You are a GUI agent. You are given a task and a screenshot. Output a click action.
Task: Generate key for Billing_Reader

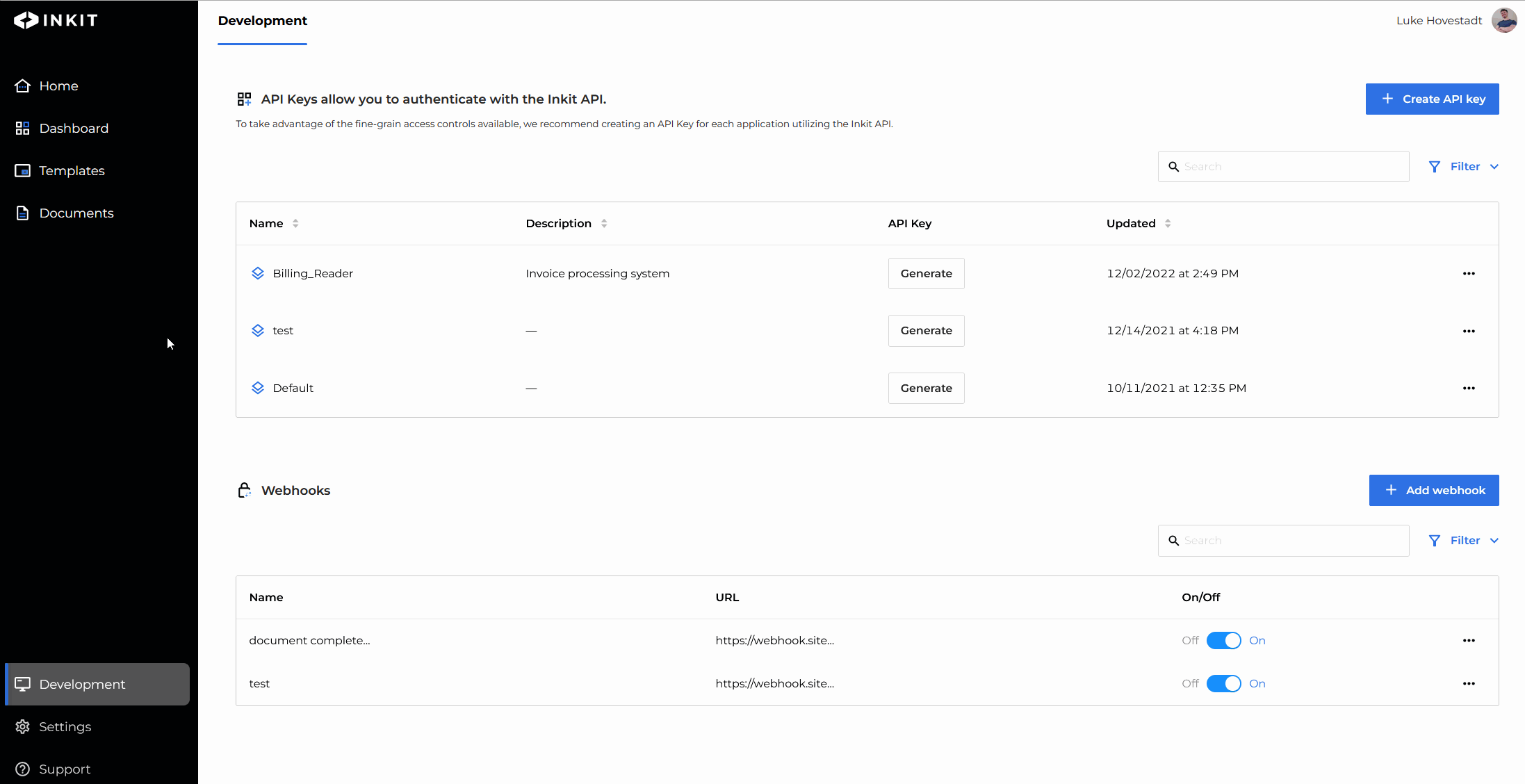point(926,273)
